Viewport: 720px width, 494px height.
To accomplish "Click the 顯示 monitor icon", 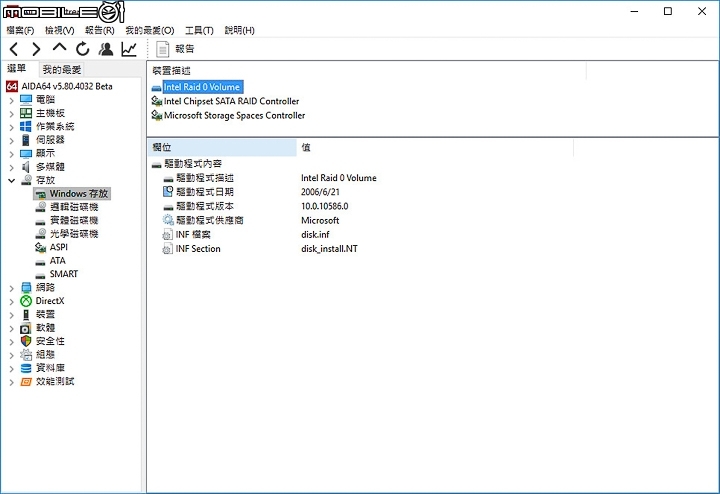I will [x=26, y=153].
